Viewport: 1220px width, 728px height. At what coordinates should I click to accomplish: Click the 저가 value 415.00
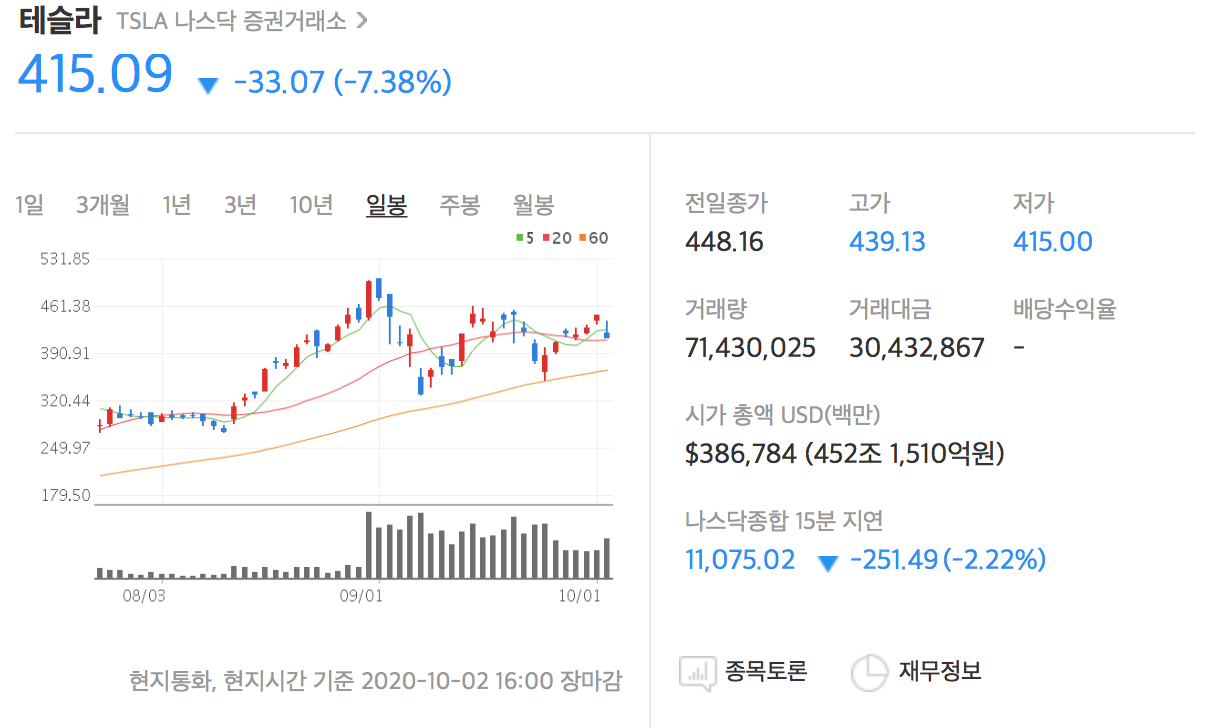point(1053,242)
